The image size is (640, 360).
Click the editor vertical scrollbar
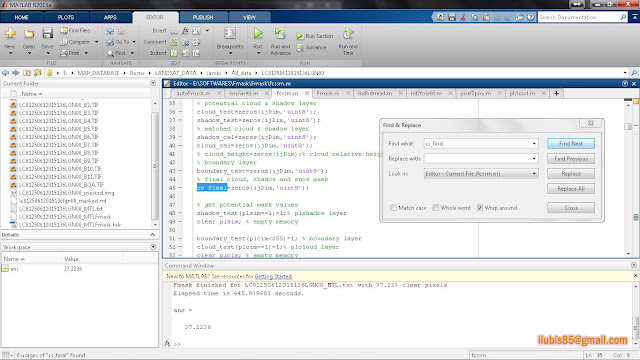pyautogui.click(x=628, y=178)
